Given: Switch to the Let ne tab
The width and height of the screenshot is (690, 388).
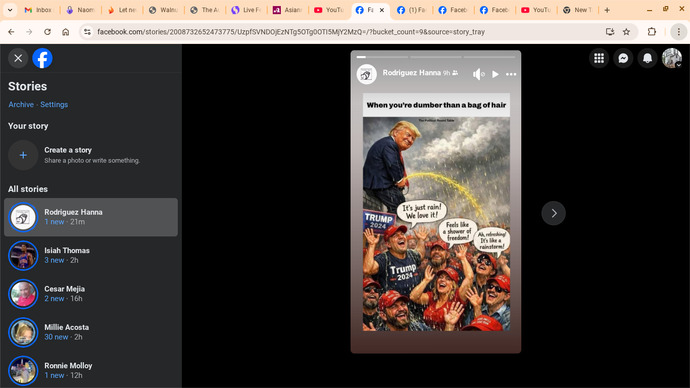Looking at the screenshot, I should pyautogui.click(x=122, y=10).
